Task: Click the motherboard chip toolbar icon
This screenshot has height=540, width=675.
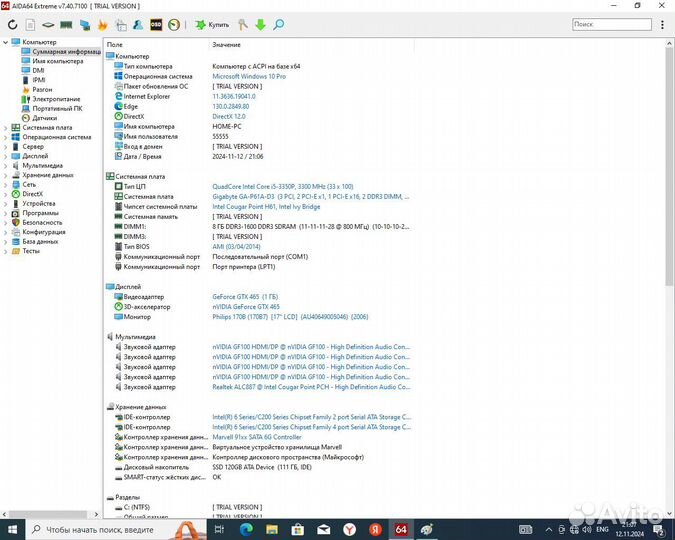Action: (x=48, y=25)
